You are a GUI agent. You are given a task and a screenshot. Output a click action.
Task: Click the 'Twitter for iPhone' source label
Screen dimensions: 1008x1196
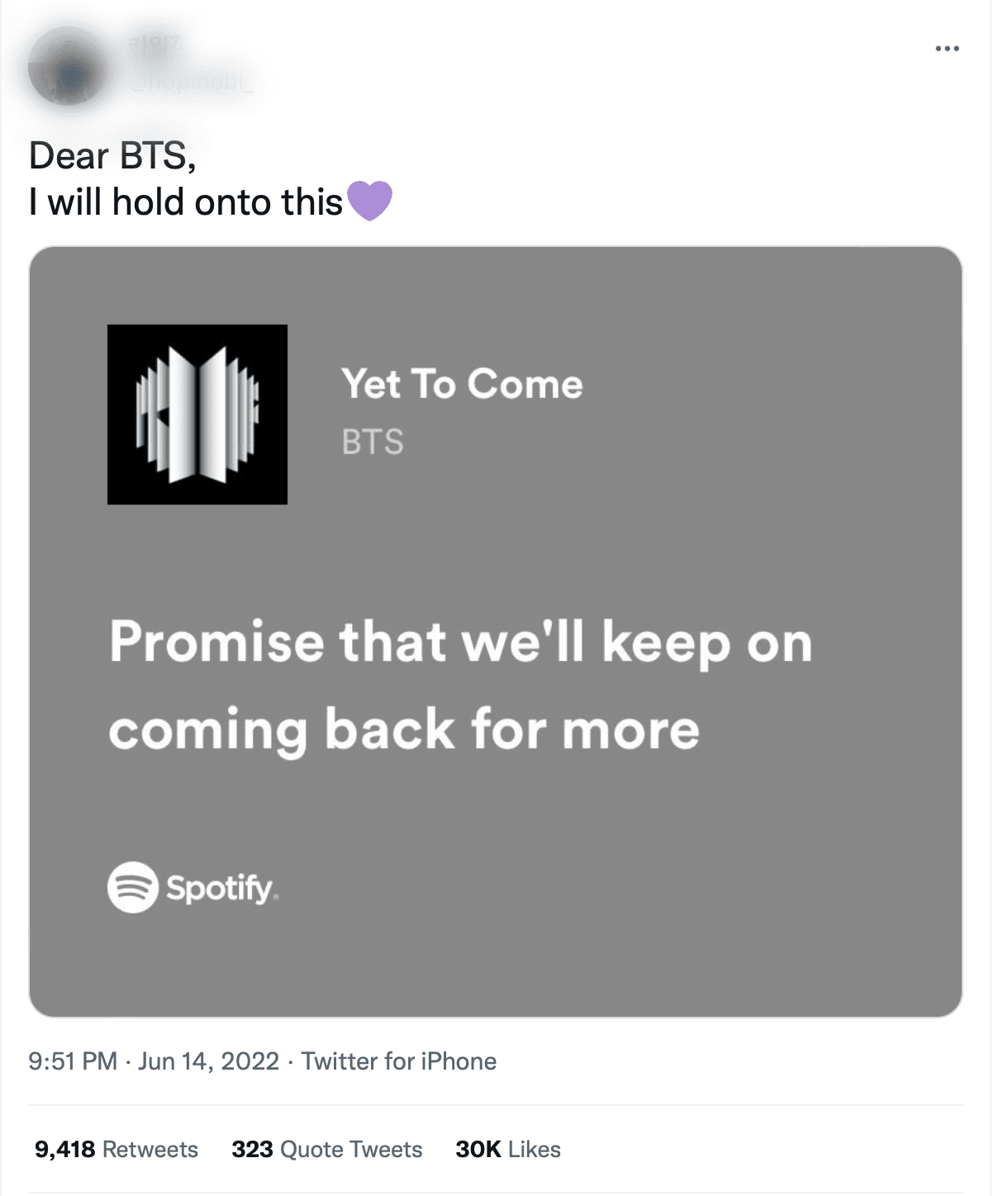398,1061
